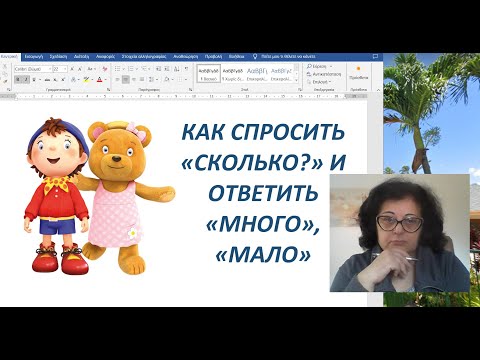Open the Διάταξη (Layout) ribbon tab
This screenshot has width=480, height=360.
point(82,57)
